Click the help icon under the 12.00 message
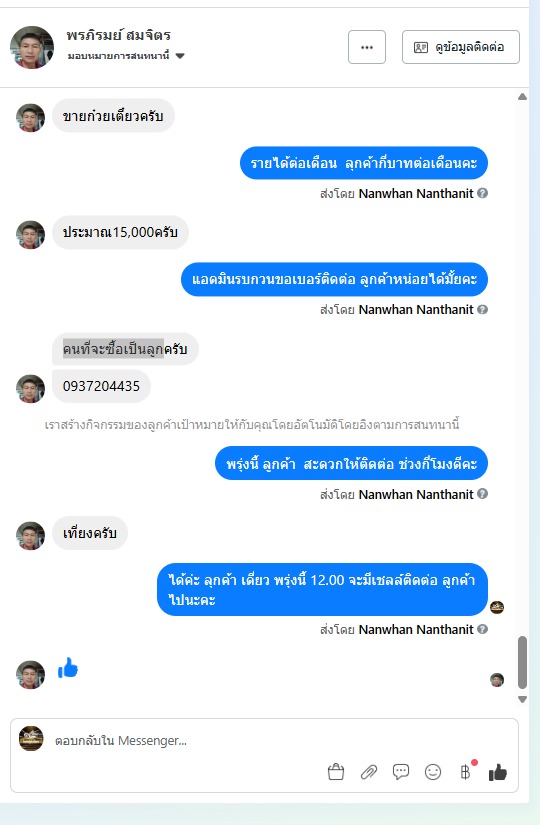Viewport: 540px width, 825px height. [x=482, y=629]
